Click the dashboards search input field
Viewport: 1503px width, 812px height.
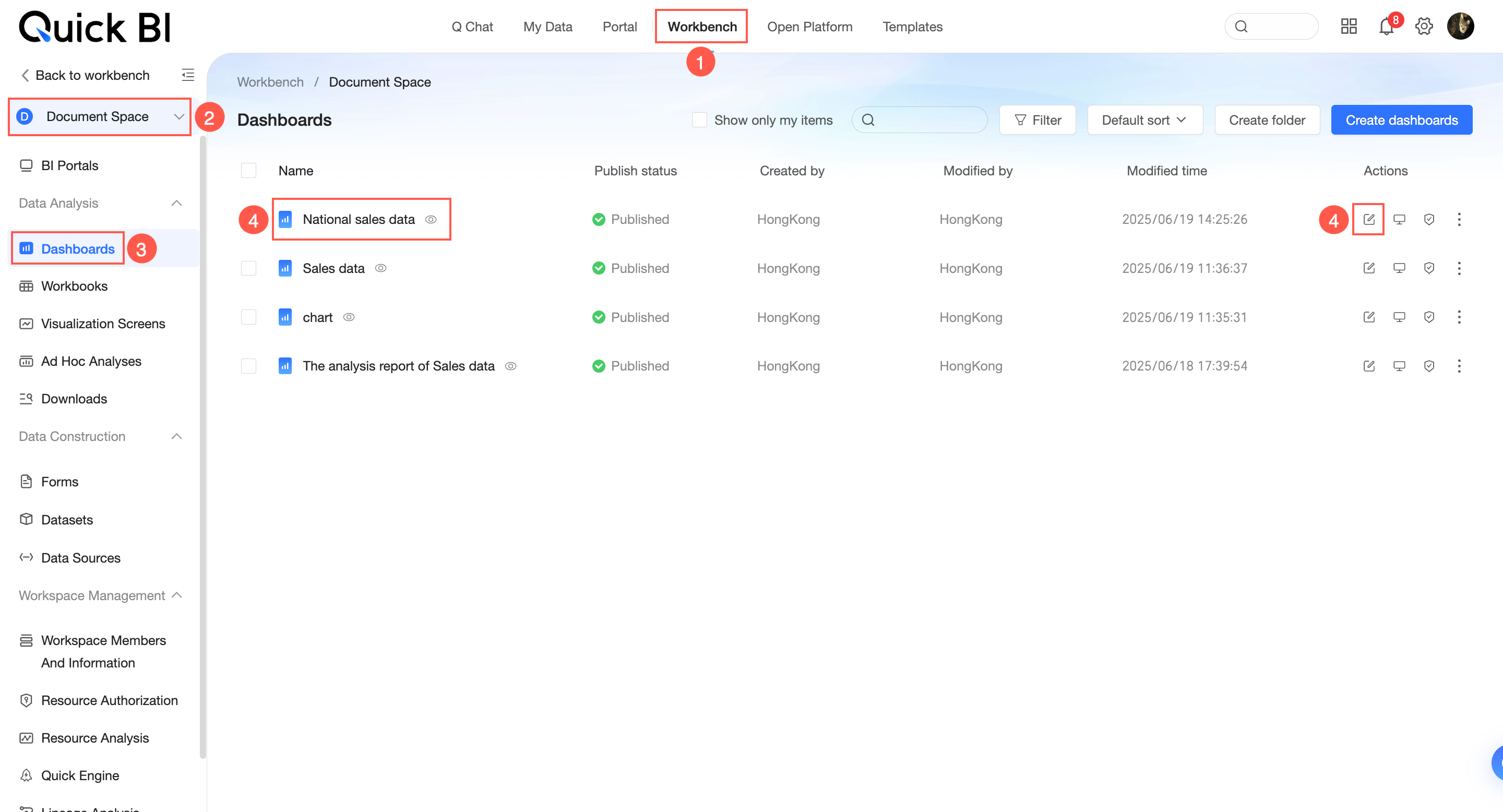928,120
